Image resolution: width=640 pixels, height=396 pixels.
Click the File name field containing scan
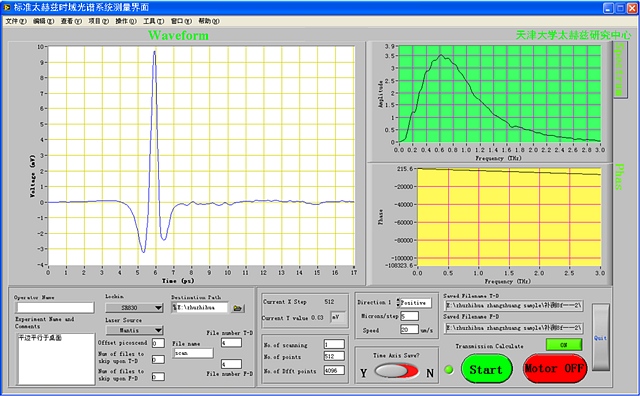pyautogui.click(x=193, y=353)
